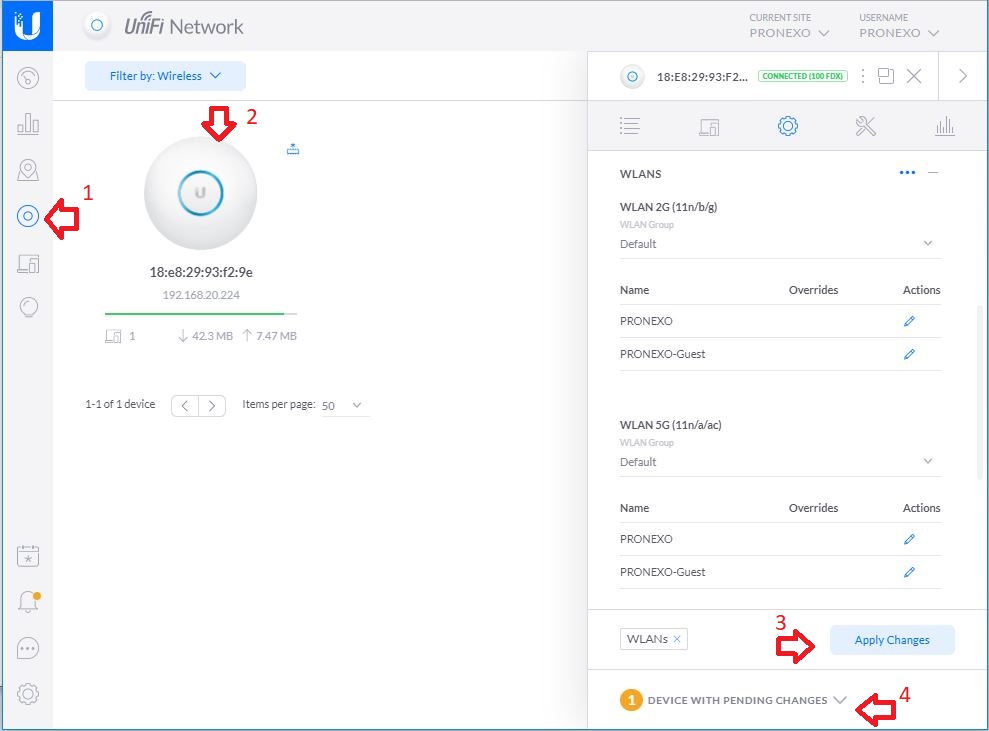Screen dimensions: 989x731
Task: Pop out the device properties panel
Action: (886, 76)
